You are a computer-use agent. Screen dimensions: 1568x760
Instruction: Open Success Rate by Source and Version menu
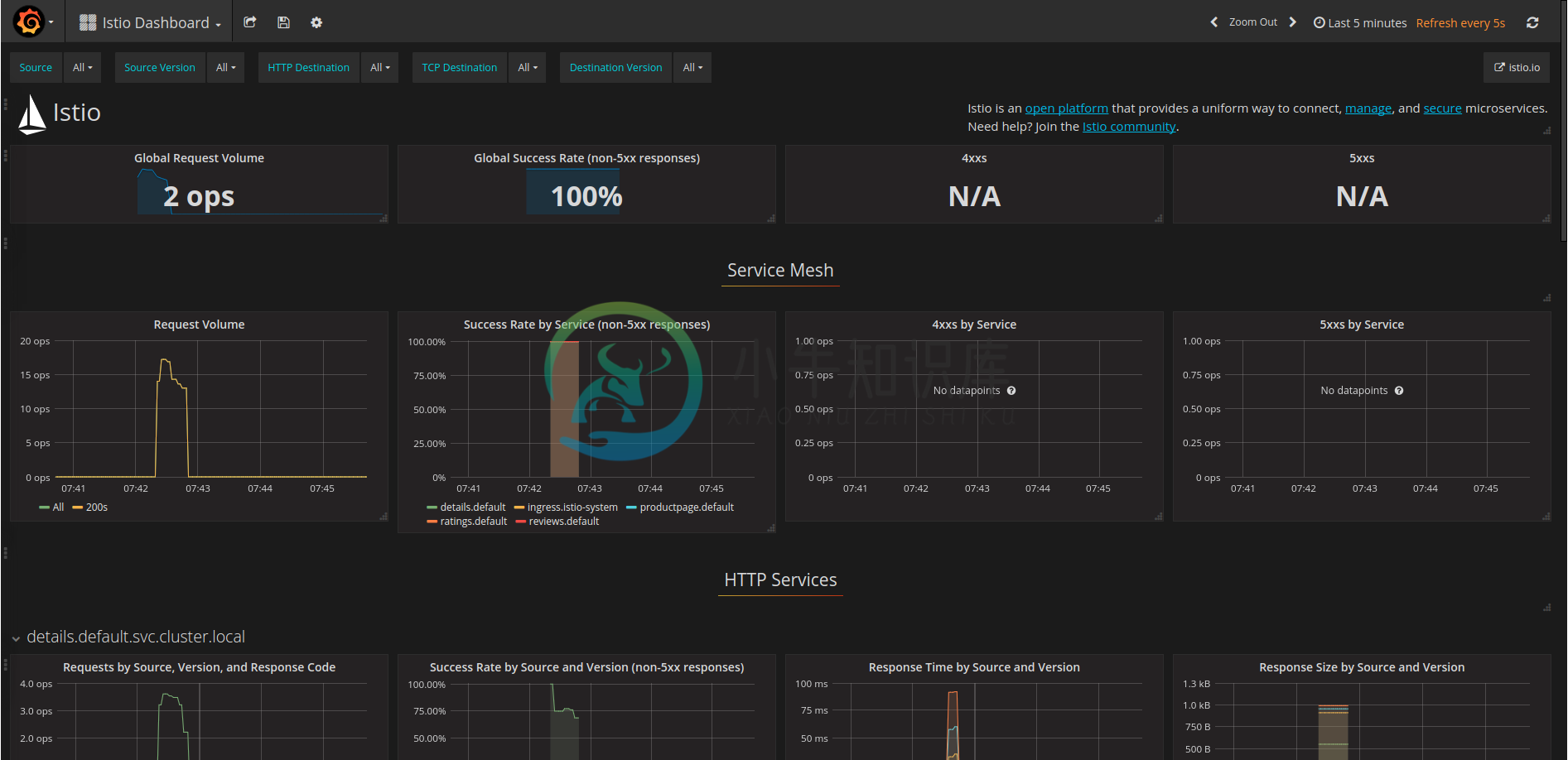pos(586,667)
